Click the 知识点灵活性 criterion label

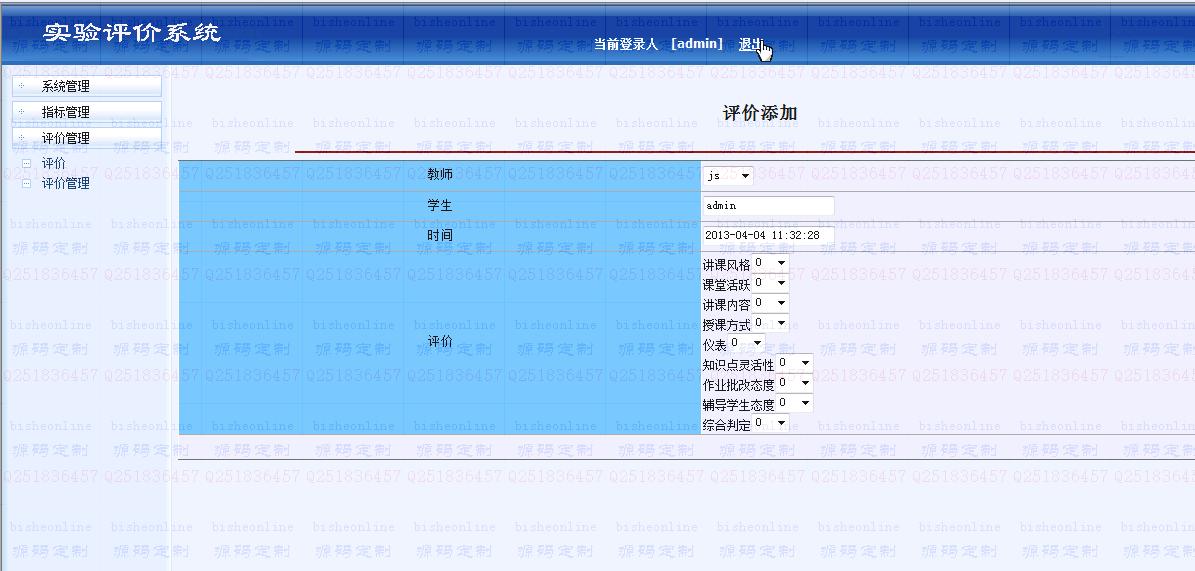[x=738, y=365]
